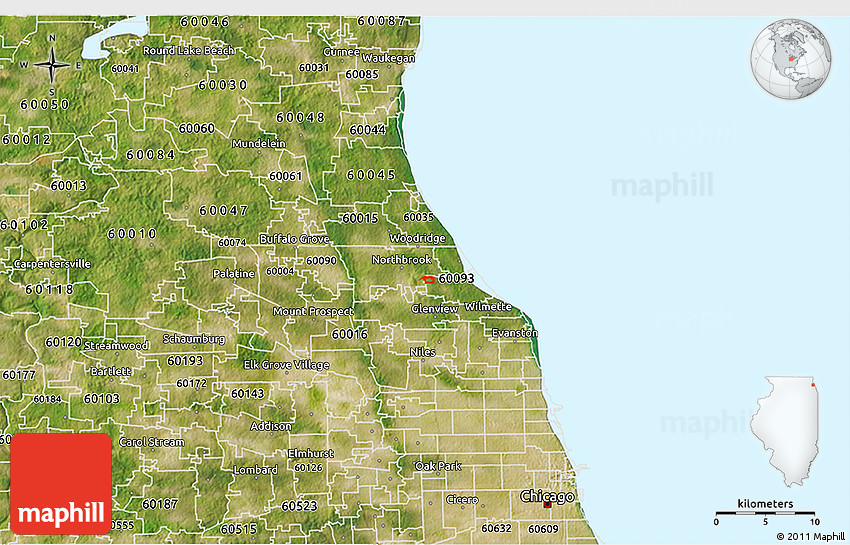Click the kilometers scale bar
Viewport: 850px width, 545px height.
[x=765, y=513]
